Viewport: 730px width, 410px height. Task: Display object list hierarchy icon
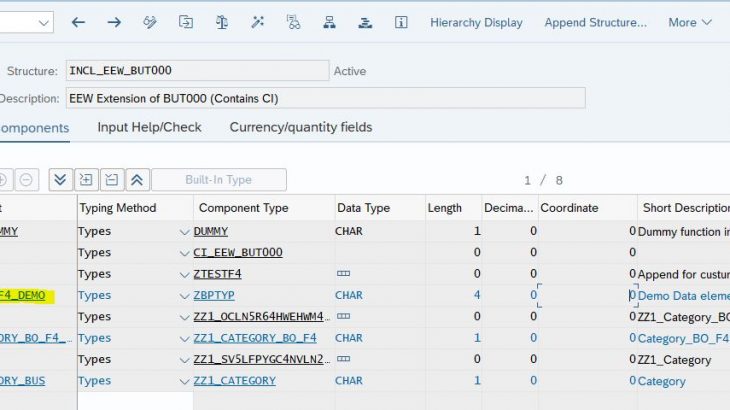click(329, 22)
